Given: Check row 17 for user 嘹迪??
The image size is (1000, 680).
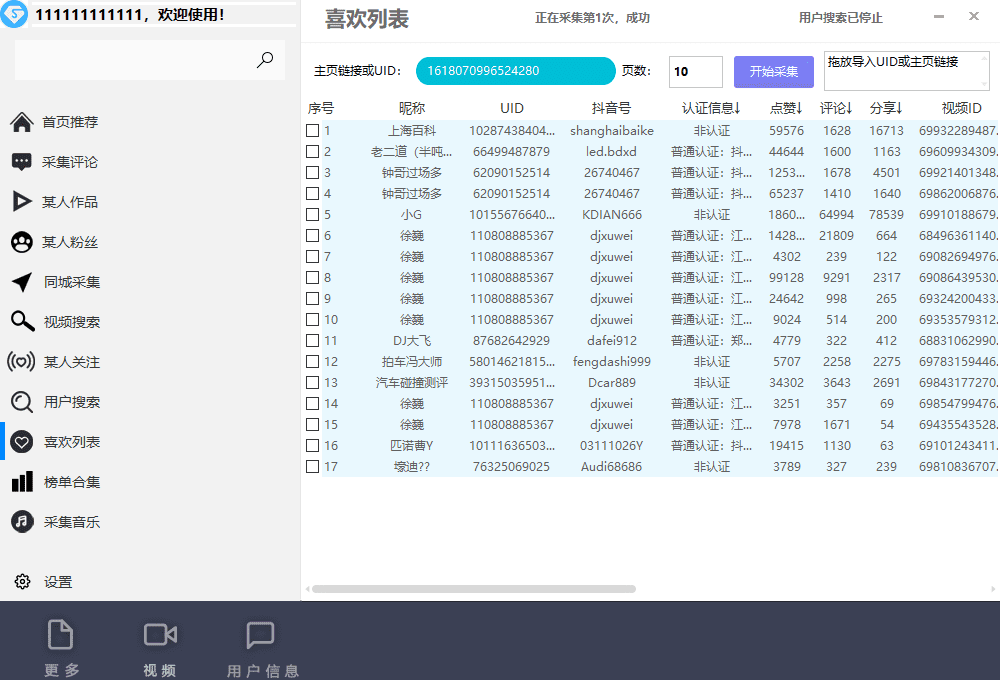Looking at the screenshot, I should (312, 466).
